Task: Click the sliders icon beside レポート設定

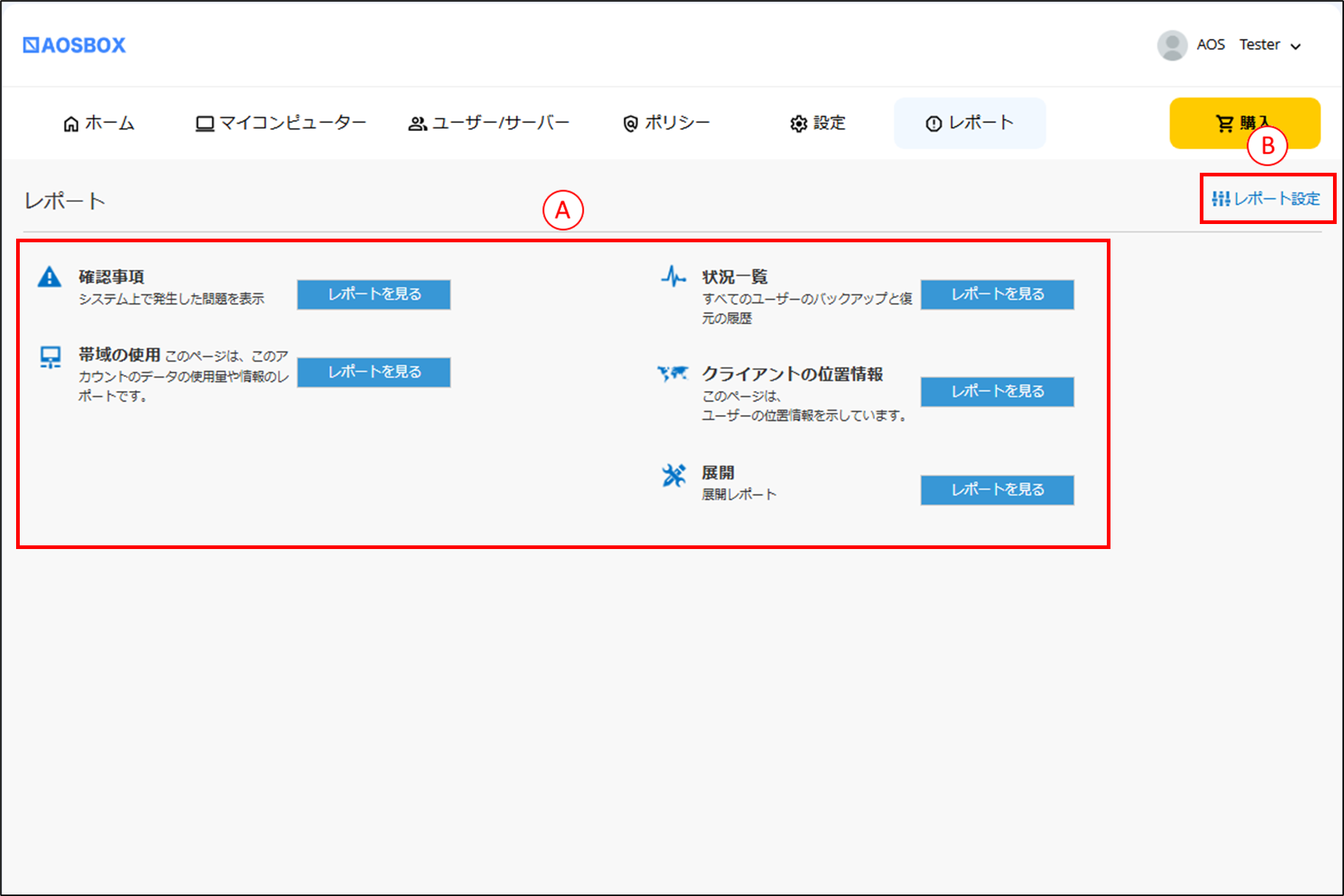Action: 1220,198
